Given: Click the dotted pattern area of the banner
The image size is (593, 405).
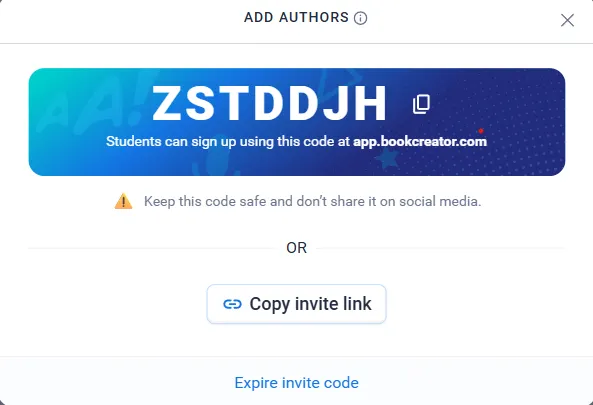Looking at the screenshot, I should (x=522, y=121).
